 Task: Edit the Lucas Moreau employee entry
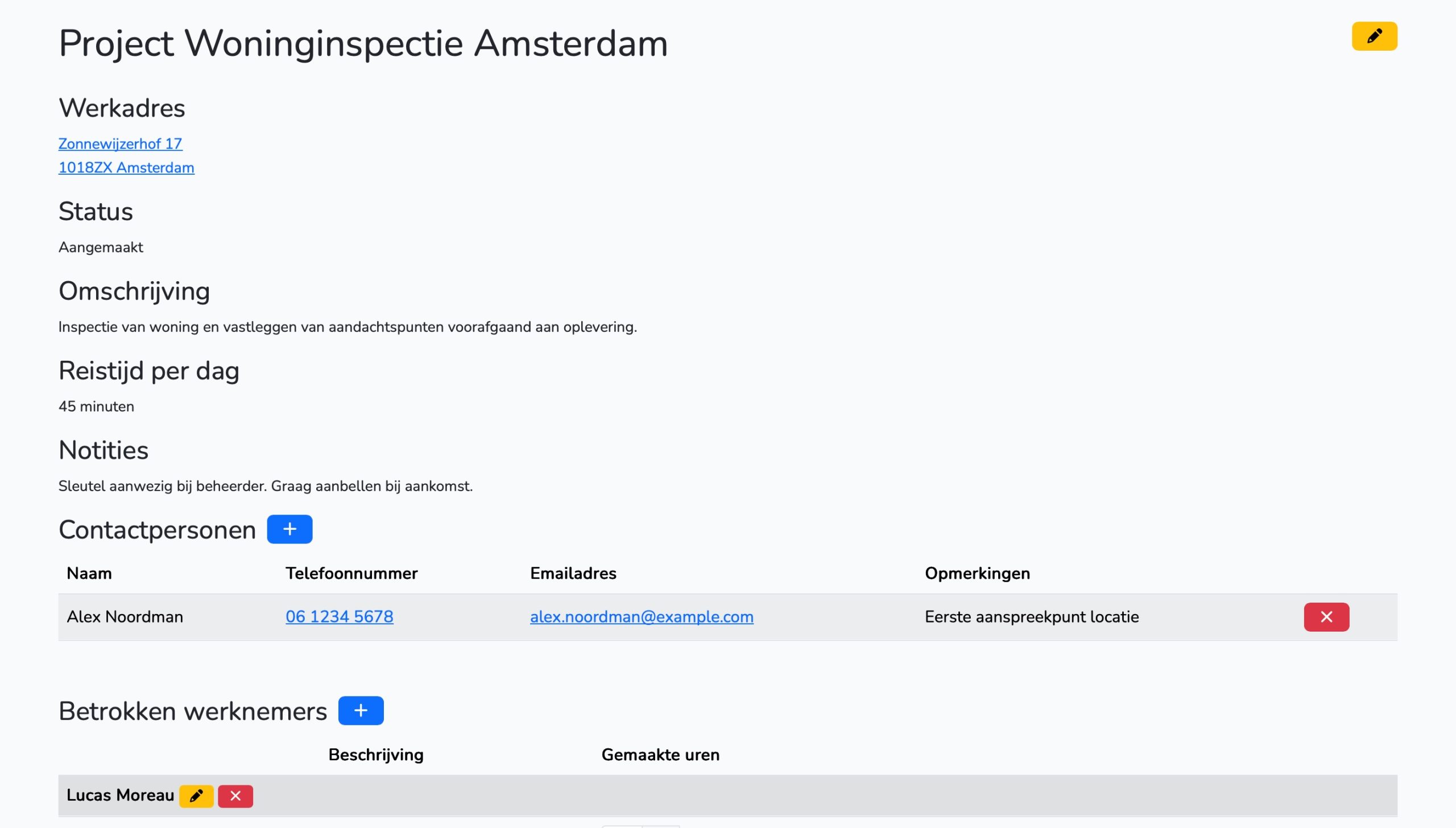[x=196, y=796]
